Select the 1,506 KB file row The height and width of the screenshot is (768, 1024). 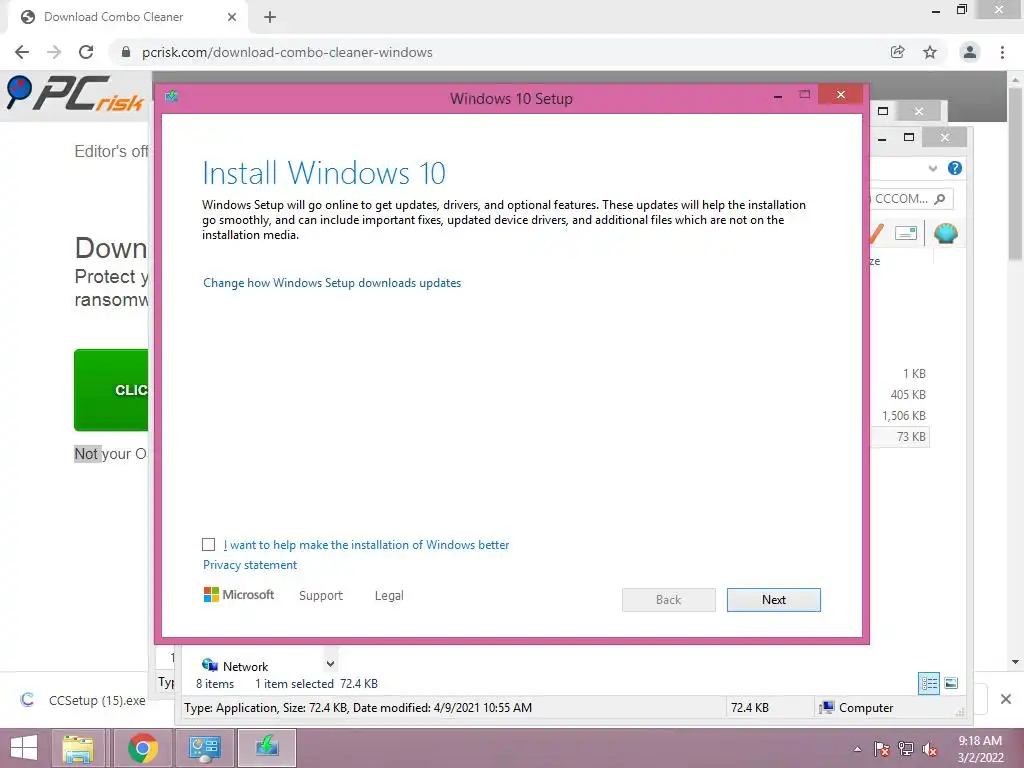tap(900, 415)
